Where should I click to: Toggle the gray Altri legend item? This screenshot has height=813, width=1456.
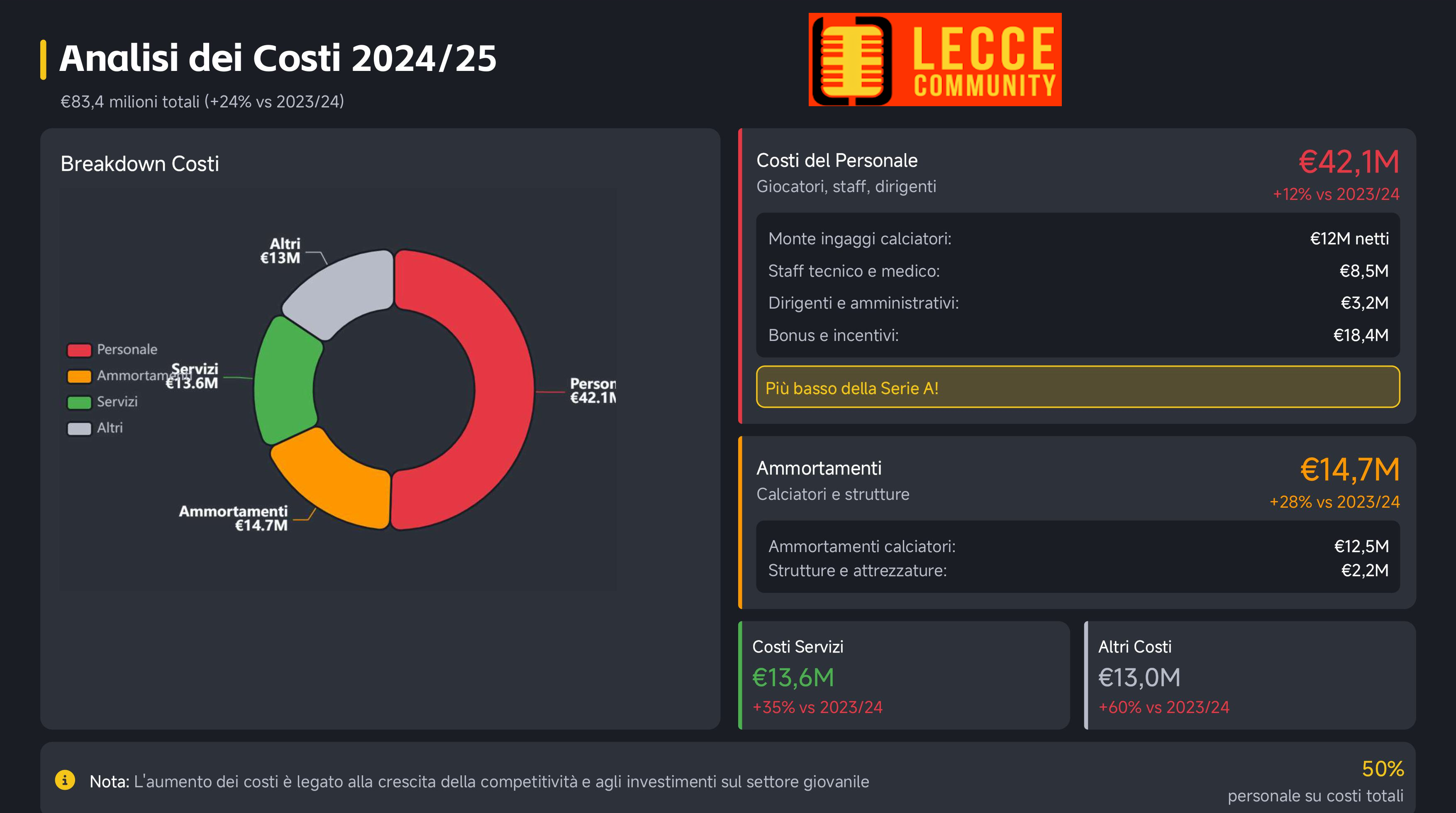(x=95, y=428)
